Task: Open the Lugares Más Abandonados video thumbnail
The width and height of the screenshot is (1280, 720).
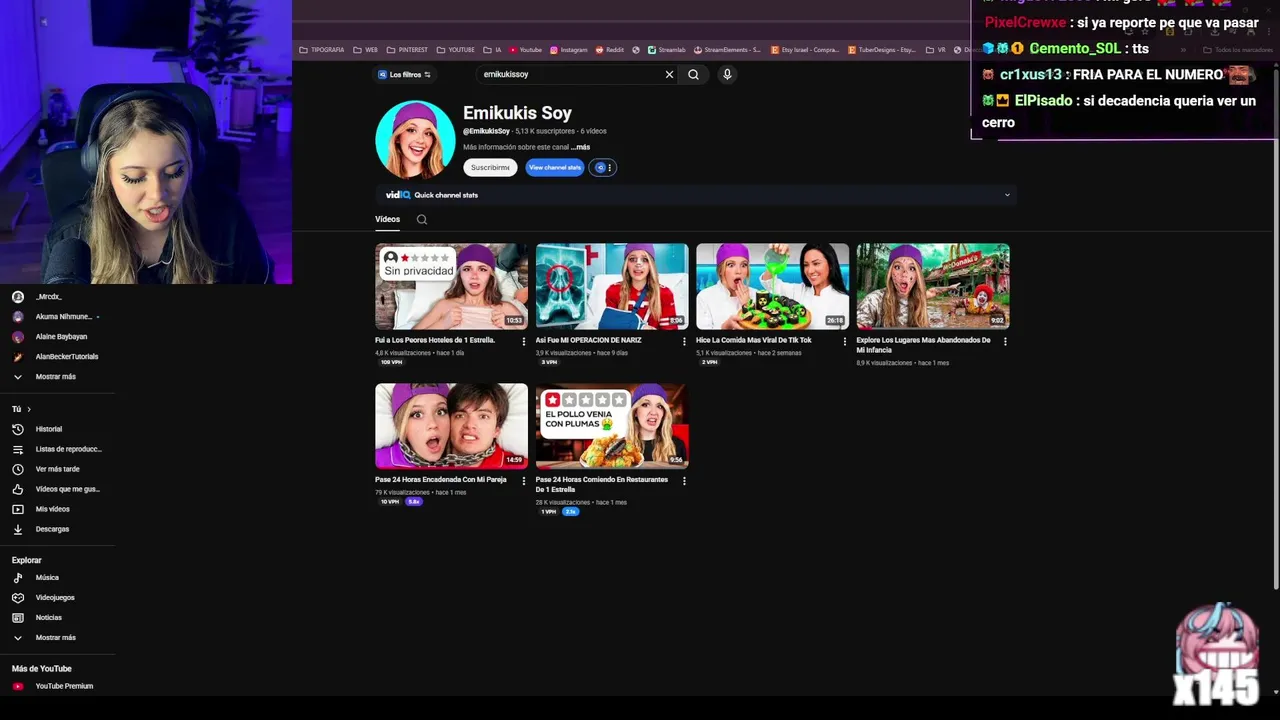Action: click(933, 286)
